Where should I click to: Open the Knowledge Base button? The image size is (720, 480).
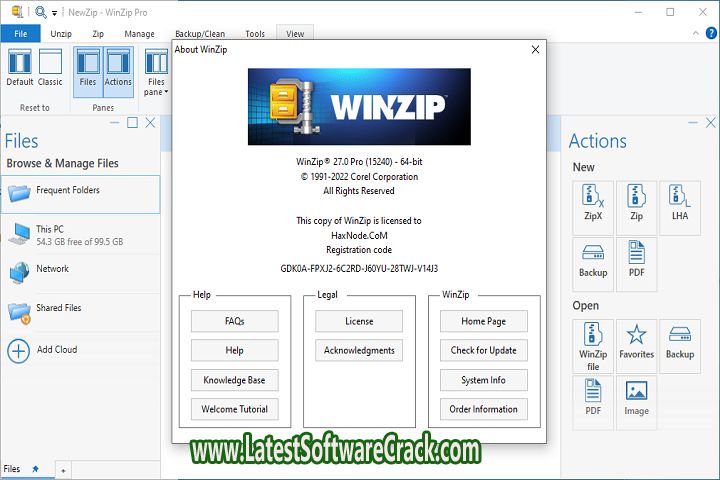[x=234, y=380]
